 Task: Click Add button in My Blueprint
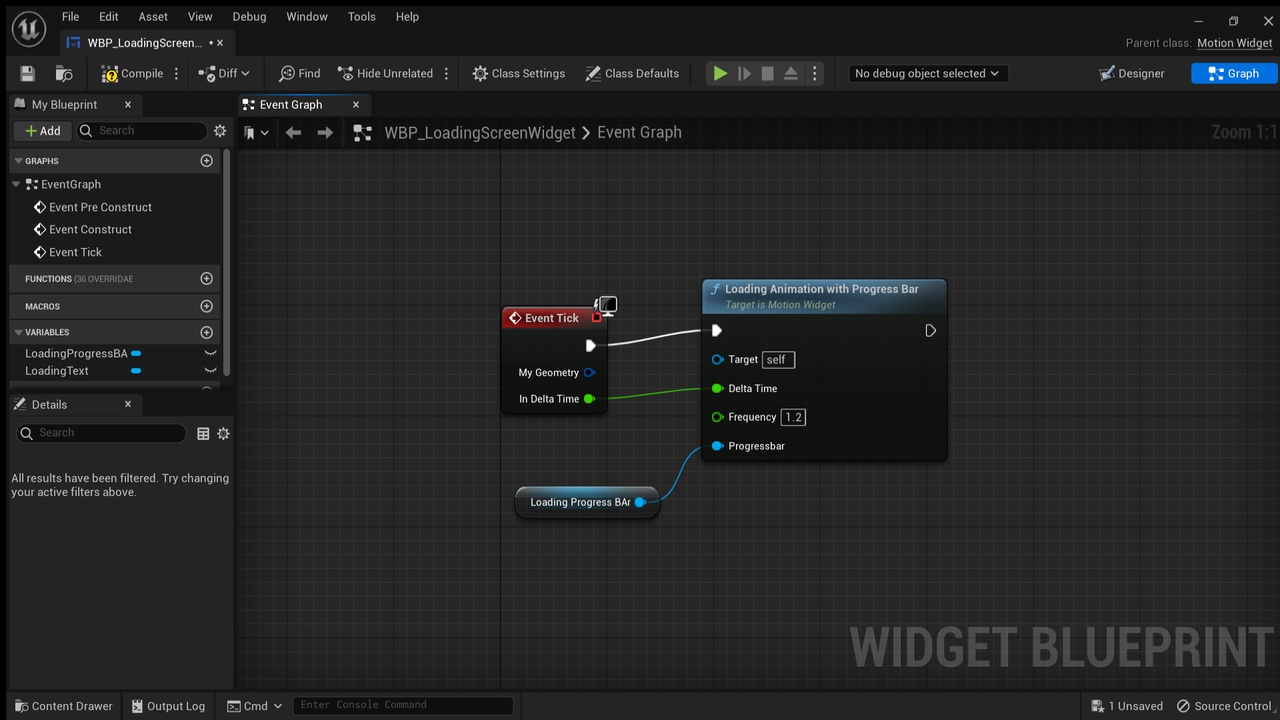pos(42,130)
